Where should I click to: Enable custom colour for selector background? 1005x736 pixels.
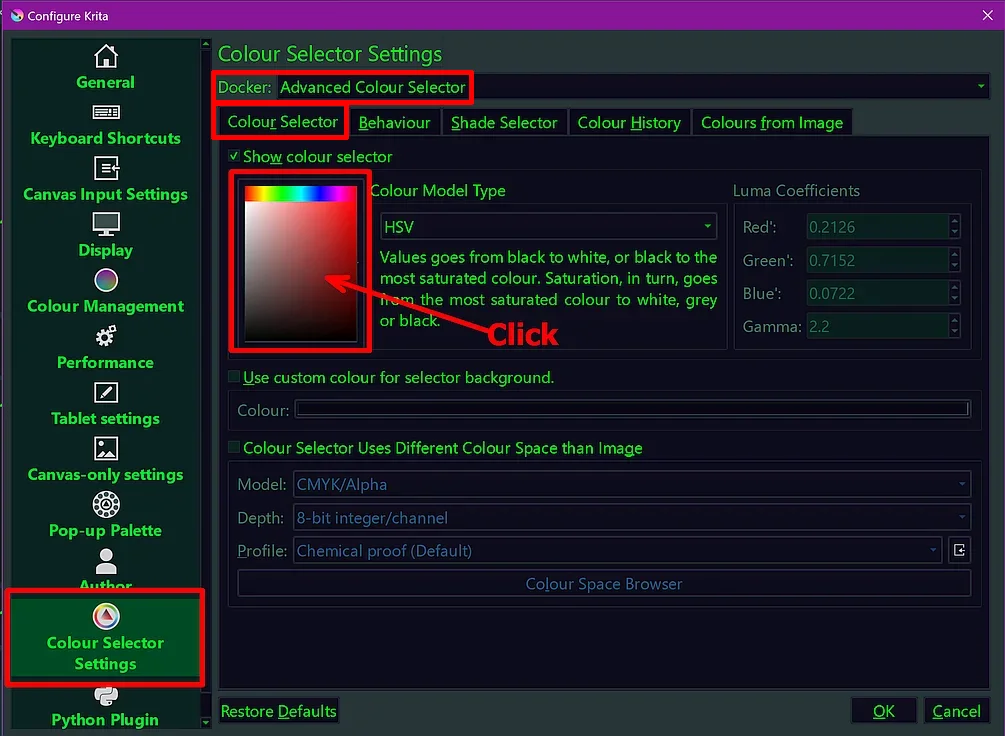(x=234, y=377)
